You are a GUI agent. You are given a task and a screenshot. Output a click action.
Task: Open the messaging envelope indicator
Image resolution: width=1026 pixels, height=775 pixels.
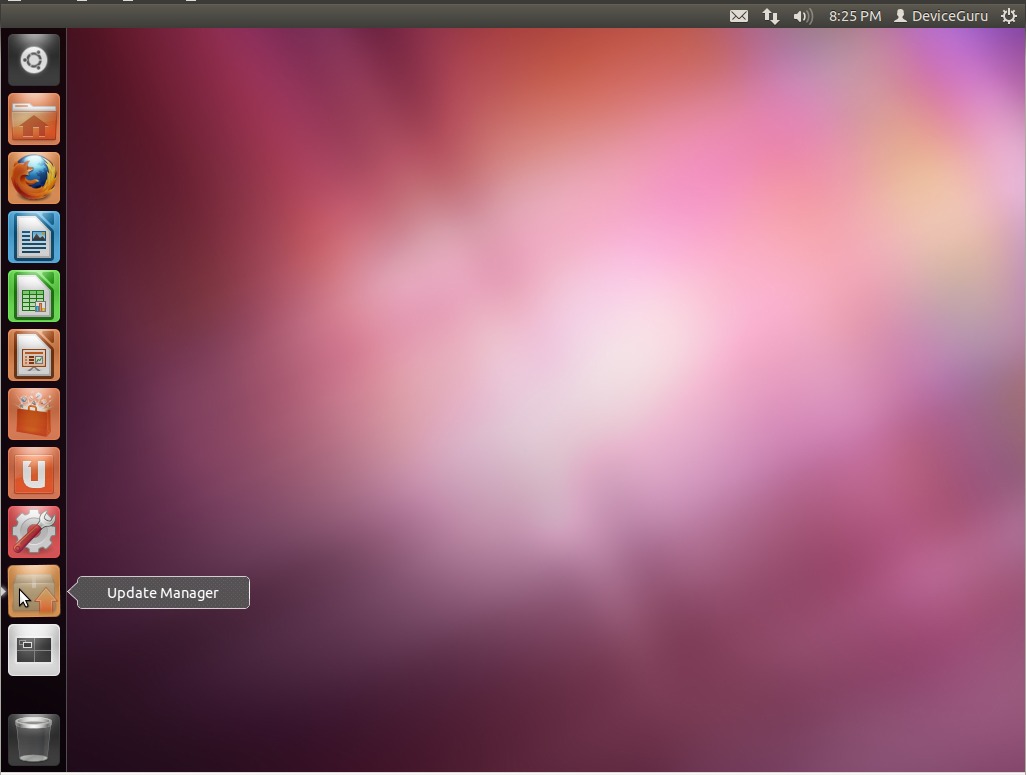[739, 16]
